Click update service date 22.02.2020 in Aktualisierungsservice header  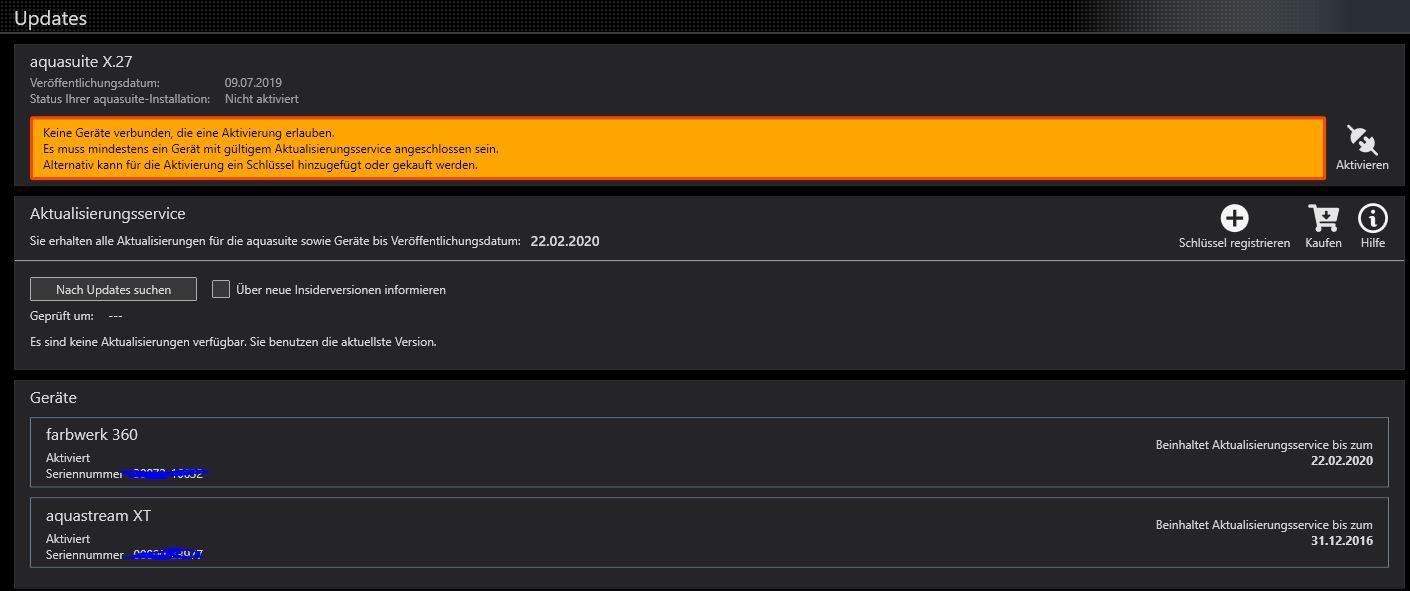[x=565, y=241]
